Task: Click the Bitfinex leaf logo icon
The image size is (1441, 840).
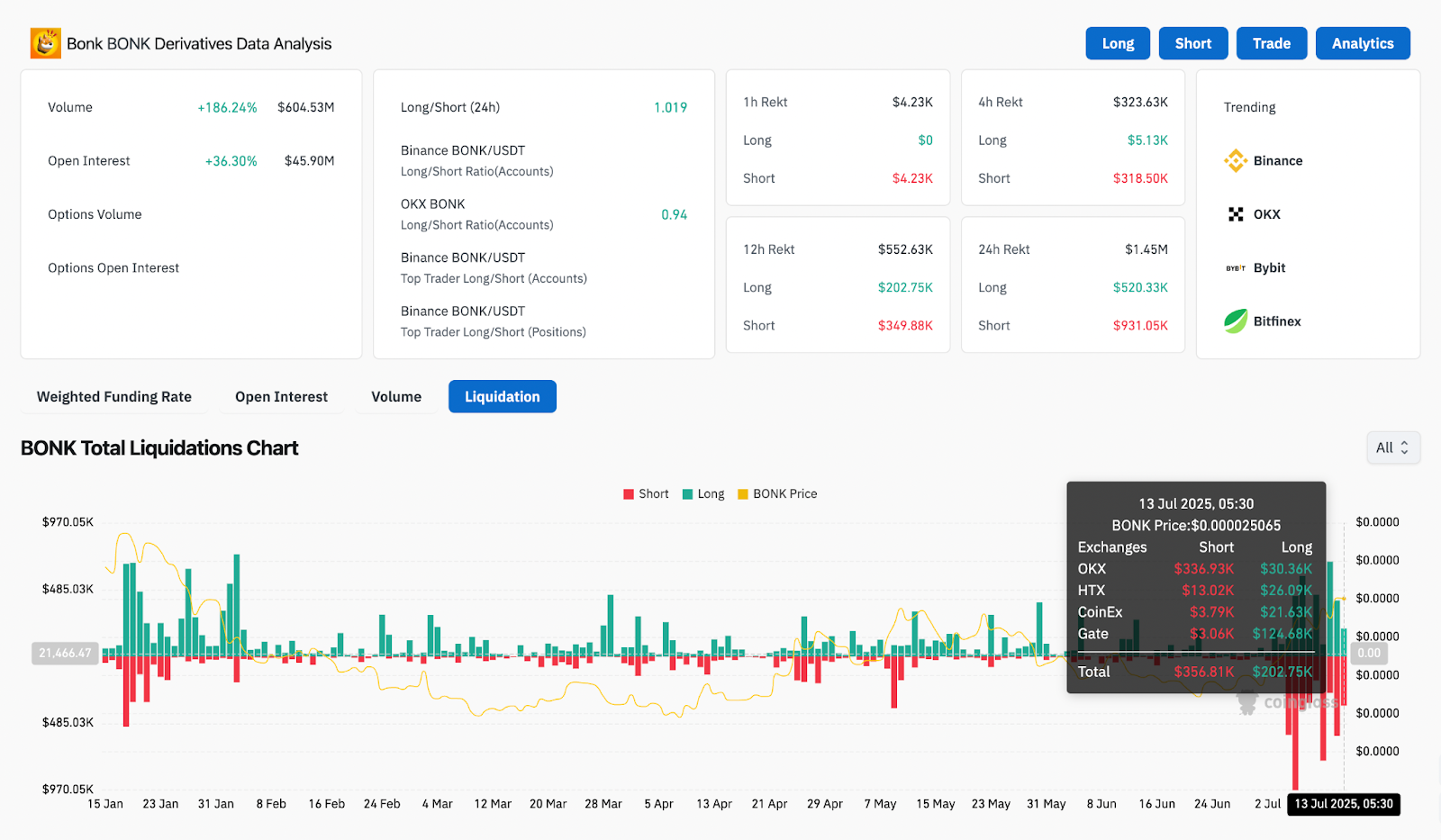Action: [1235, 321]
